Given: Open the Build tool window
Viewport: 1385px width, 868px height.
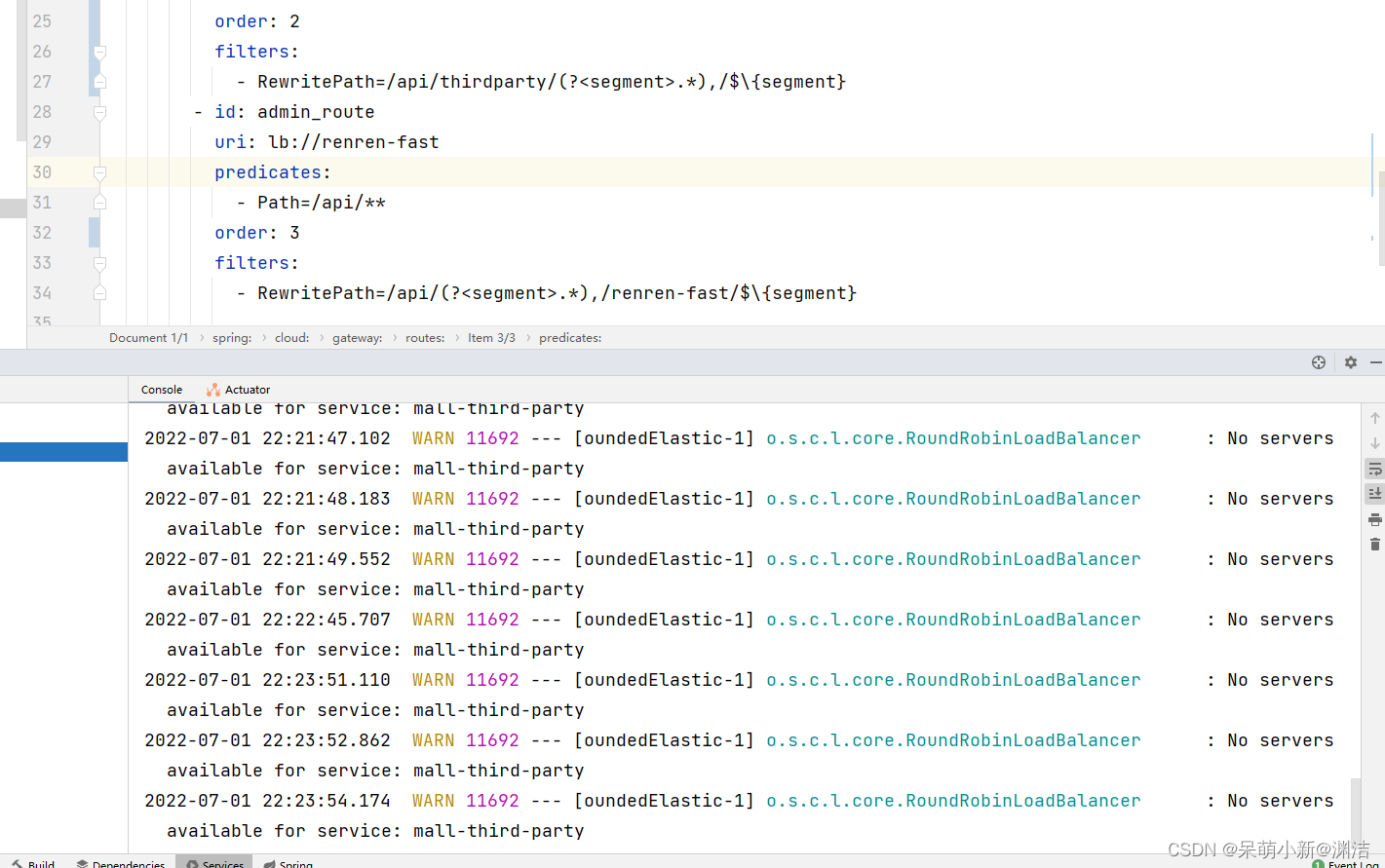Looking at the screenshot, I should [x=33, y=863].
